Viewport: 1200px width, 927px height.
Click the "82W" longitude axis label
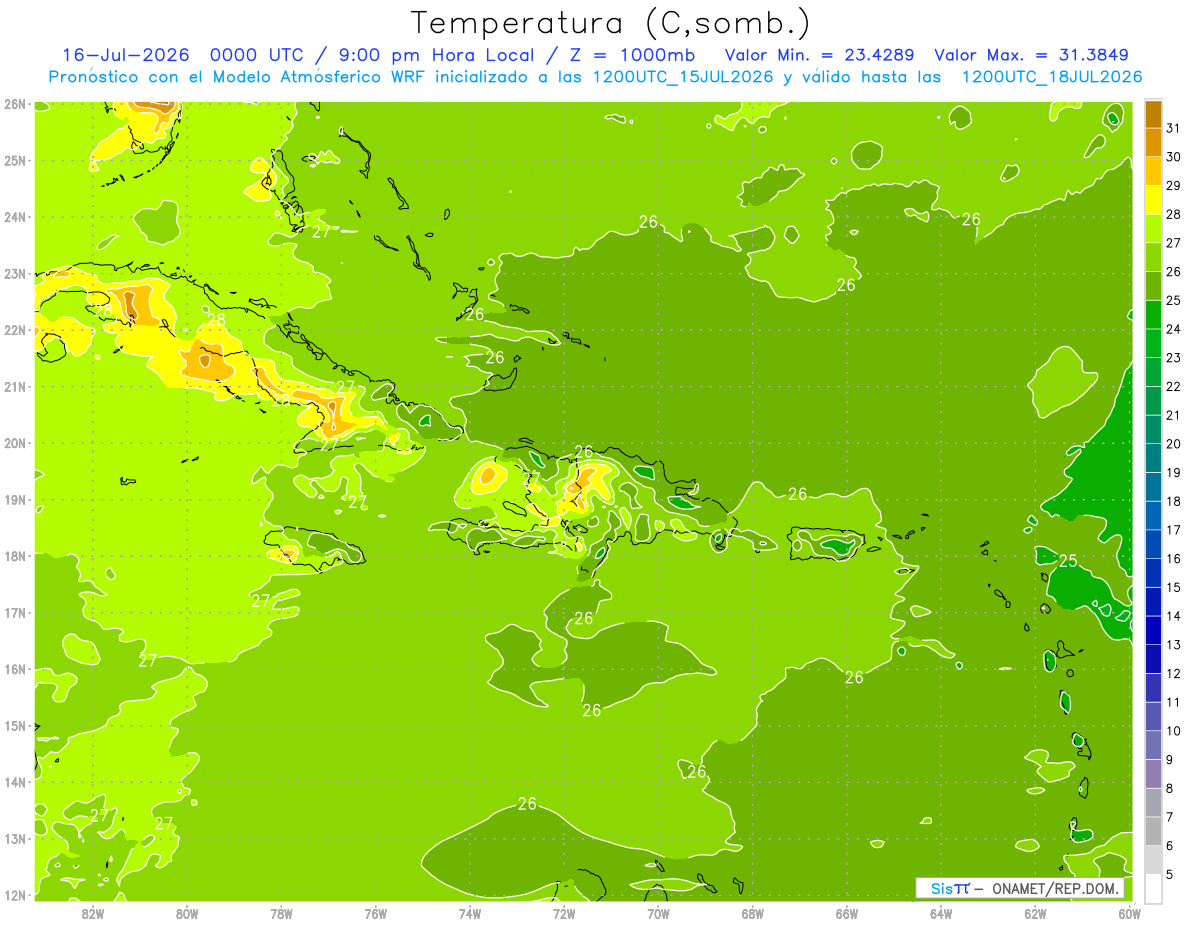click(93, 913)
